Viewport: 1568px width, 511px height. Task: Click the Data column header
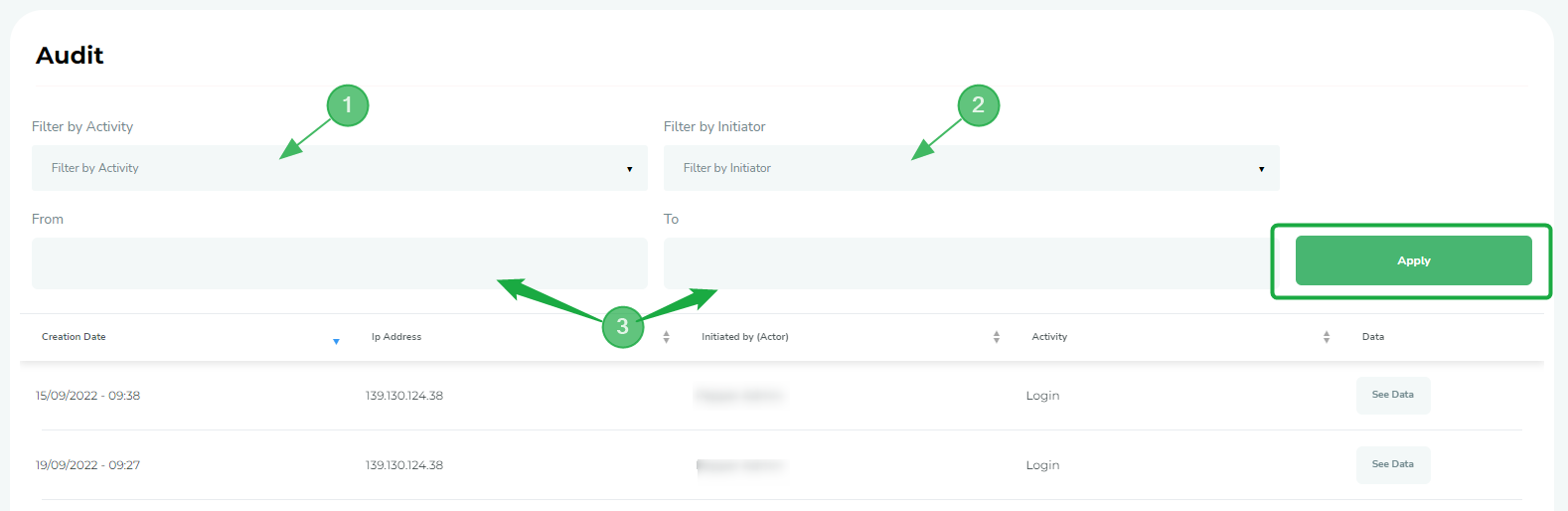(1372, 337)
